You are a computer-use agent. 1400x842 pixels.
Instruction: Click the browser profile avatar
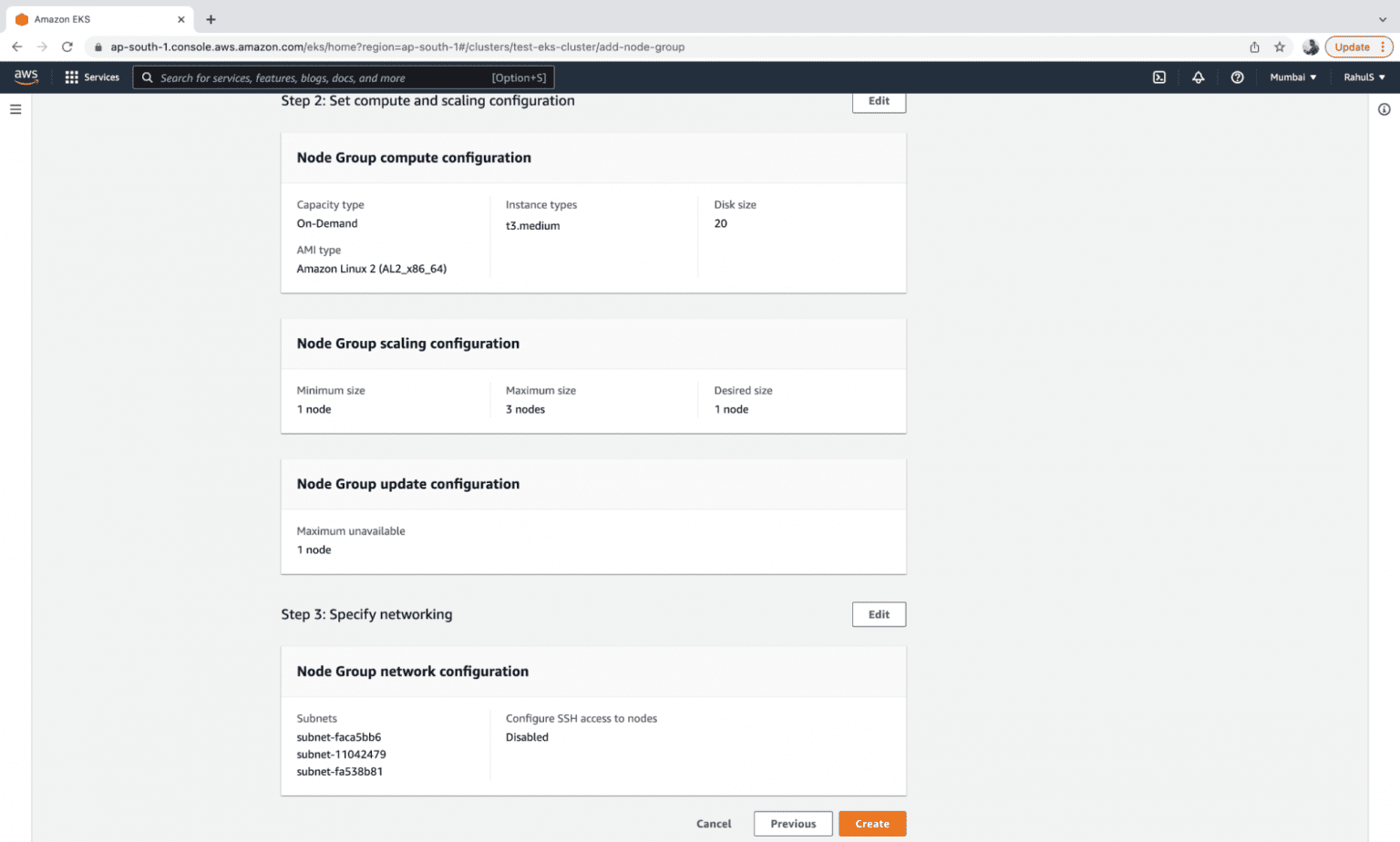(x=1310, y=46)
